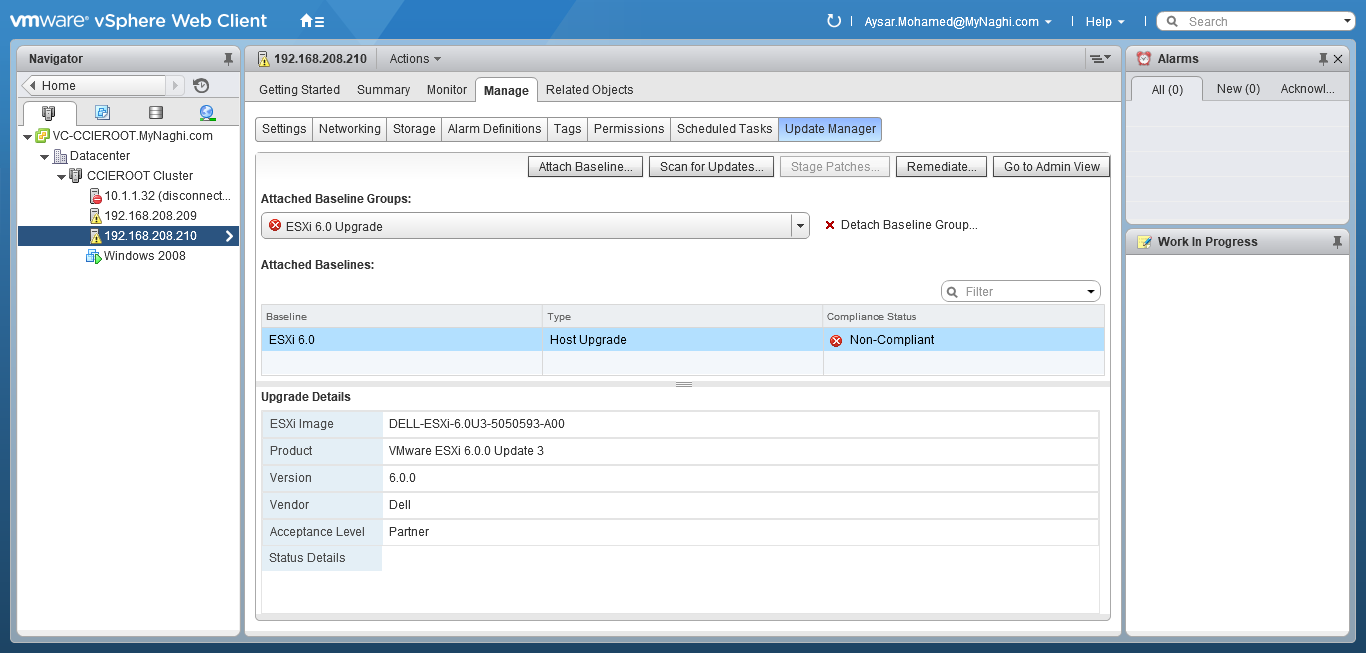The width and height of the screenshot is (1366, 653).
Task: Click the refresh icon in top bar
Action: (834, 21)
